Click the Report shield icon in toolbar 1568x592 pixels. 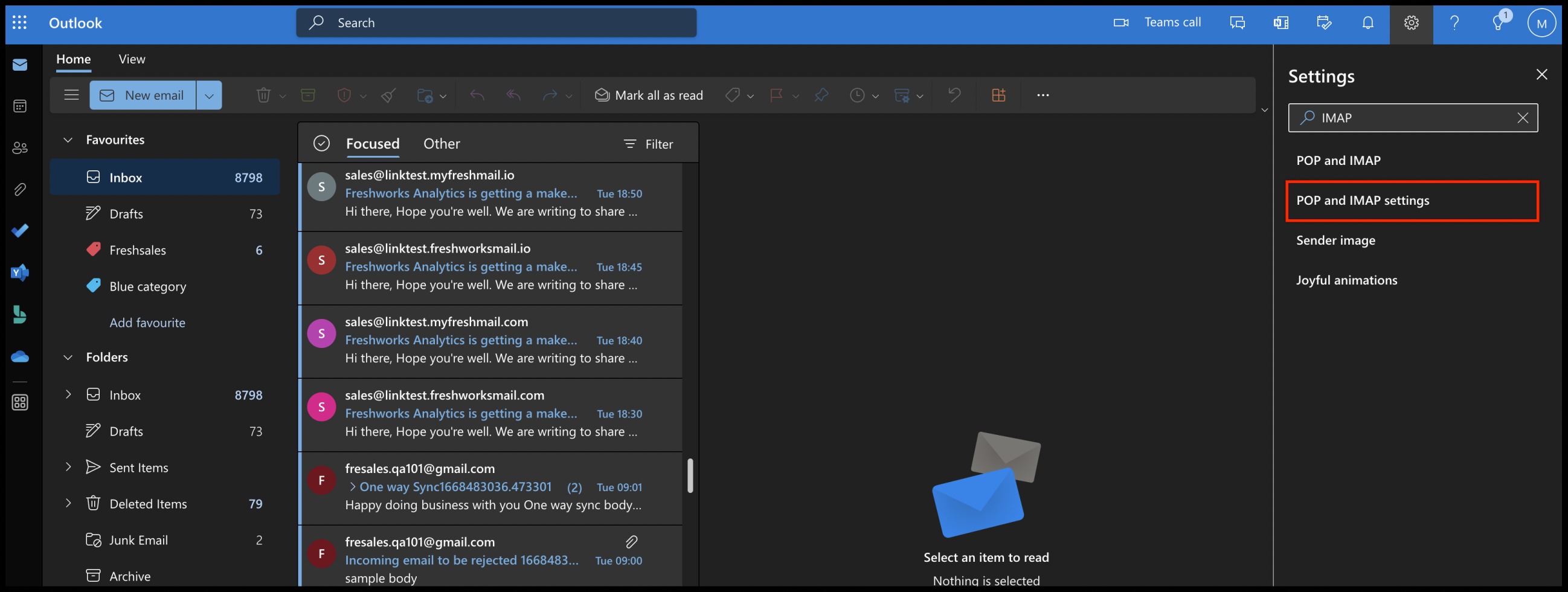[344, 95]
